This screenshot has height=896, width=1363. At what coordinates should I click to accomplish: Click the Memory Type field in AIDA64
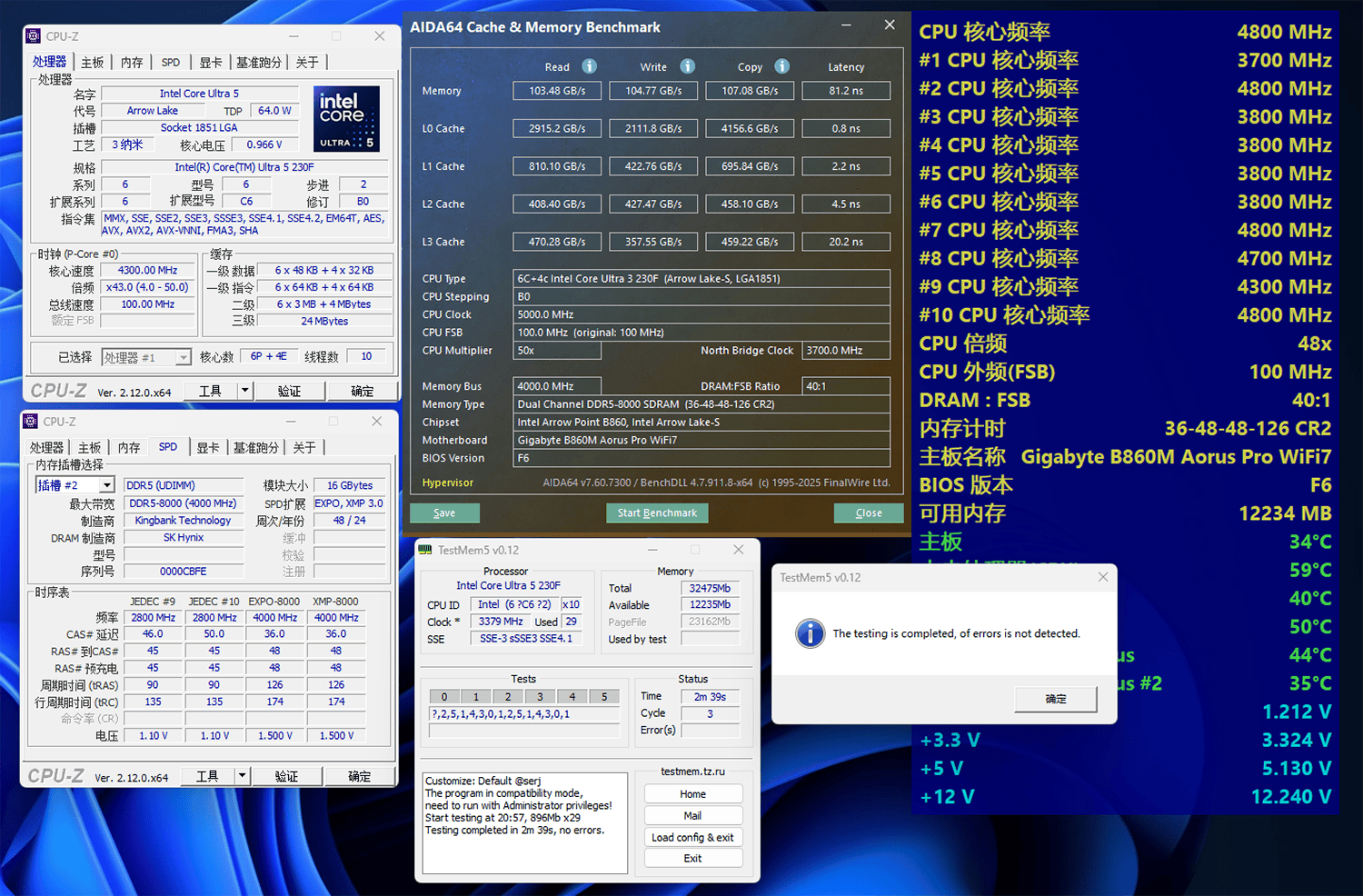[701, 404]
